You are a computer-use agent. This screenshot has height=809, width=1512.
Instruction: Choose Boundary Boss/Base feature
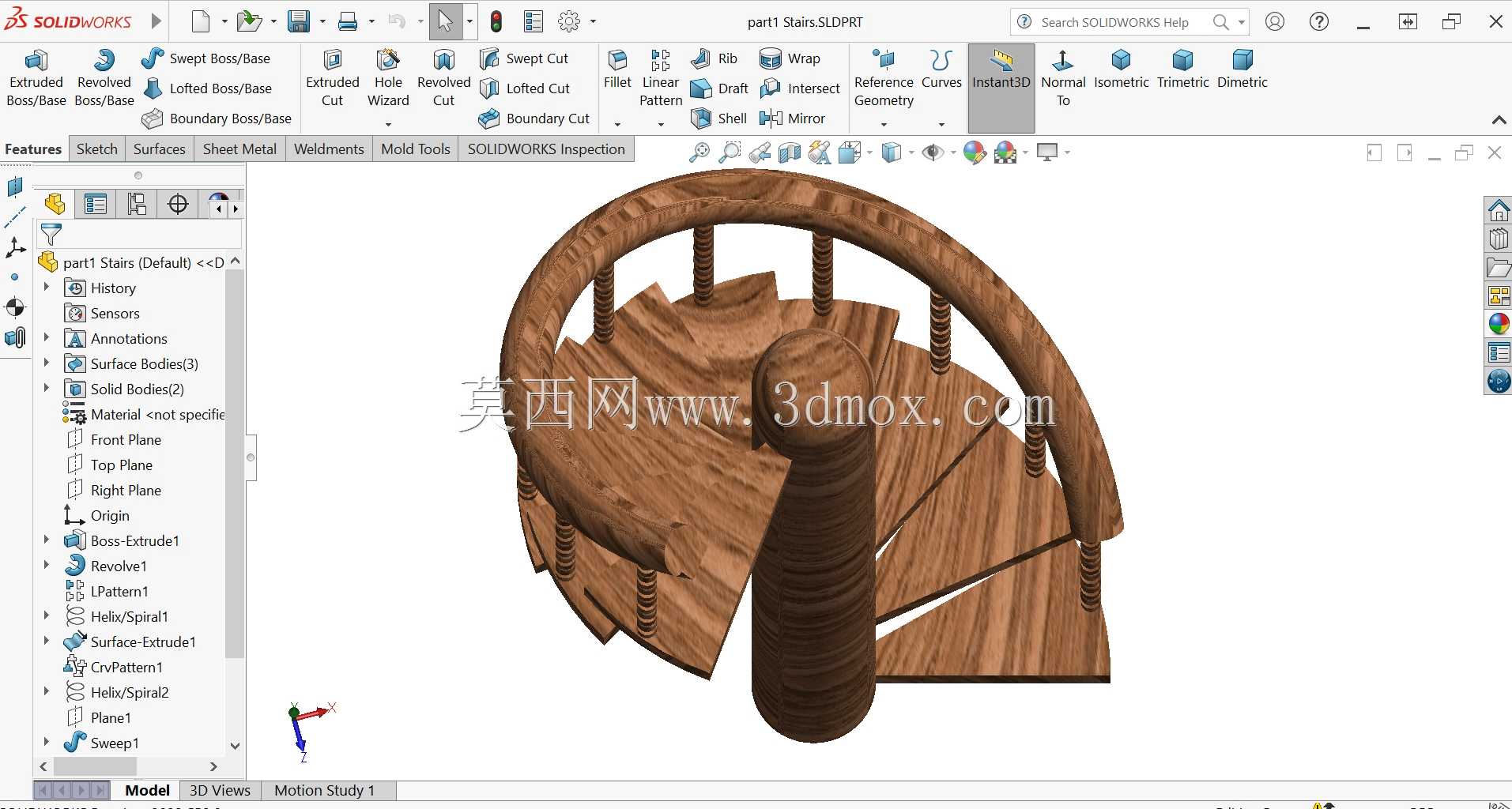(x=217, y=119)
